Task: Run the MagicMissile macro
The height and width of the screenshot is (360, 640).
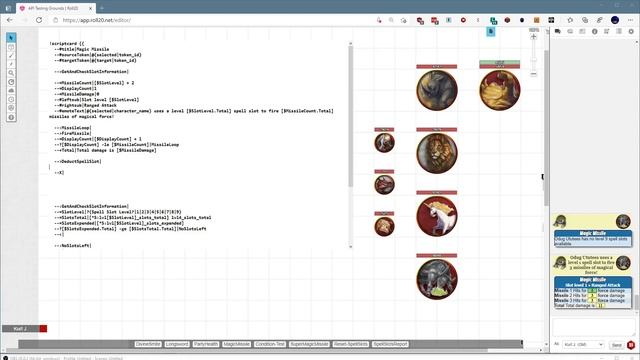Action: tap(236, 344)
